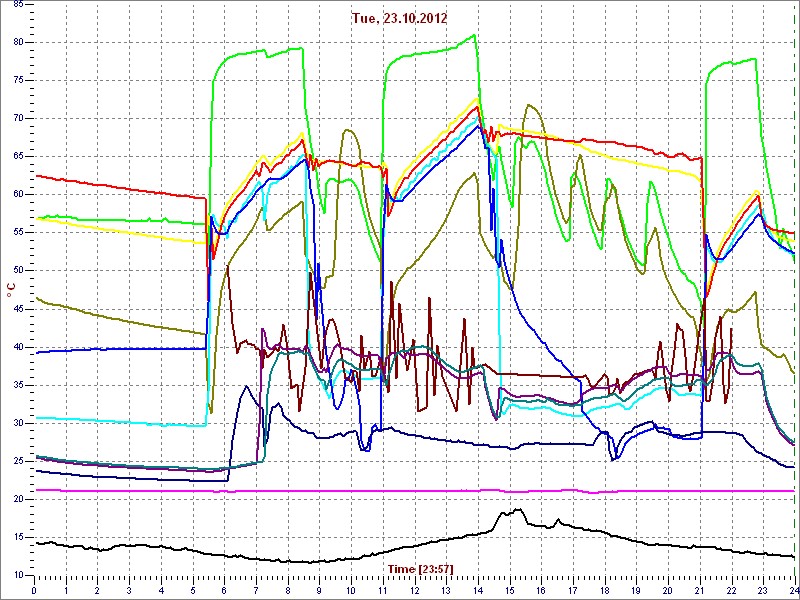This screenshot has width=800, height=600.
Task: Click hour 12 on the time axis
Action: click(414, 591)
